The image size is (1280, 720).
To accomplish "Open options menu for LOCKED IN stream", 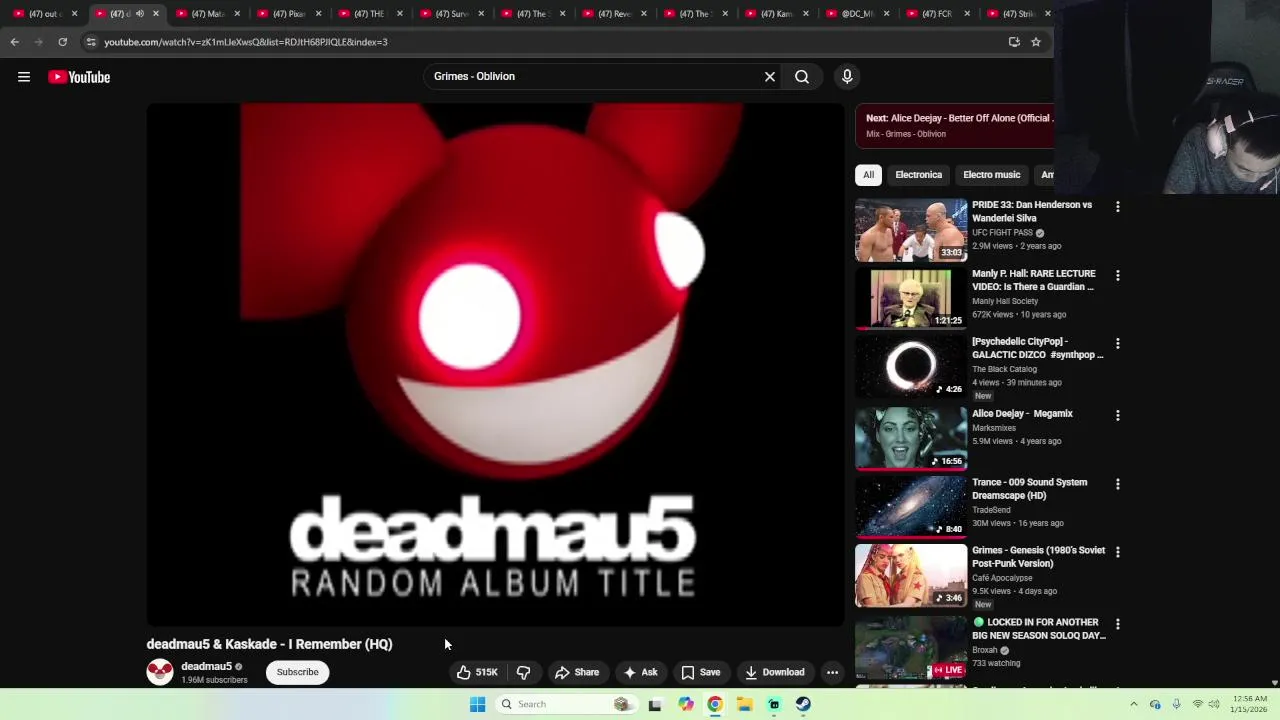I will [1117, 624].
